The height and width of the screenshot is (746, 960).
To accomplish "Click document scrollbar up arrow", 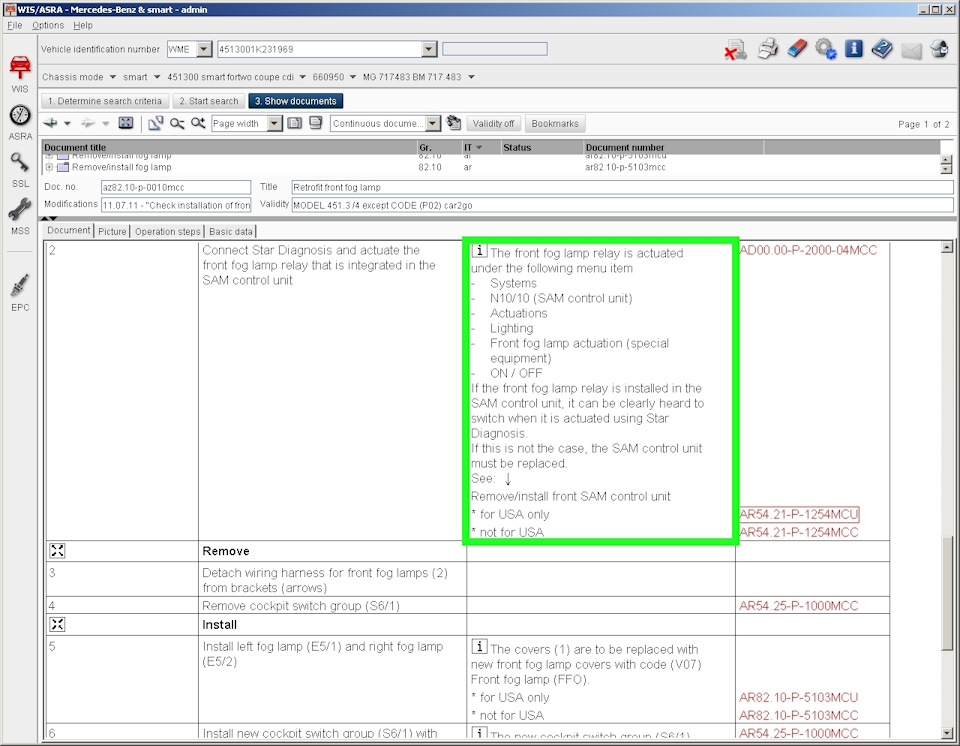I will point(947,247).
